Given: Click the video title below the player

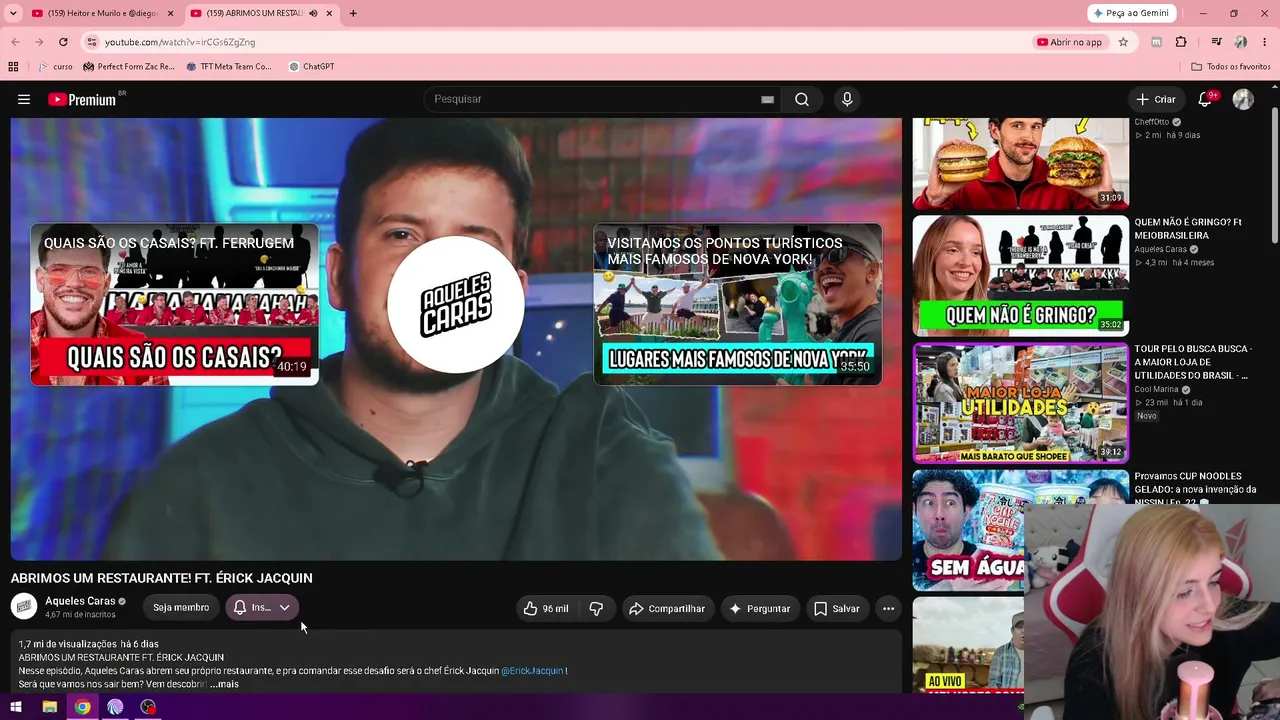Looking at the screenshot, I should [162, 578].
